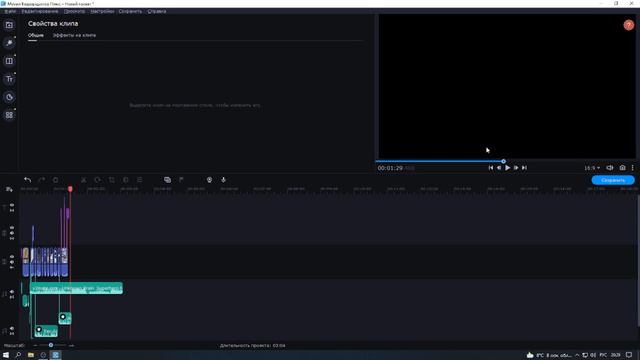The height and width of the screenshot is (360, 640).
Task: Open the filters magic wand panel
Action: [x=9, y=43]
